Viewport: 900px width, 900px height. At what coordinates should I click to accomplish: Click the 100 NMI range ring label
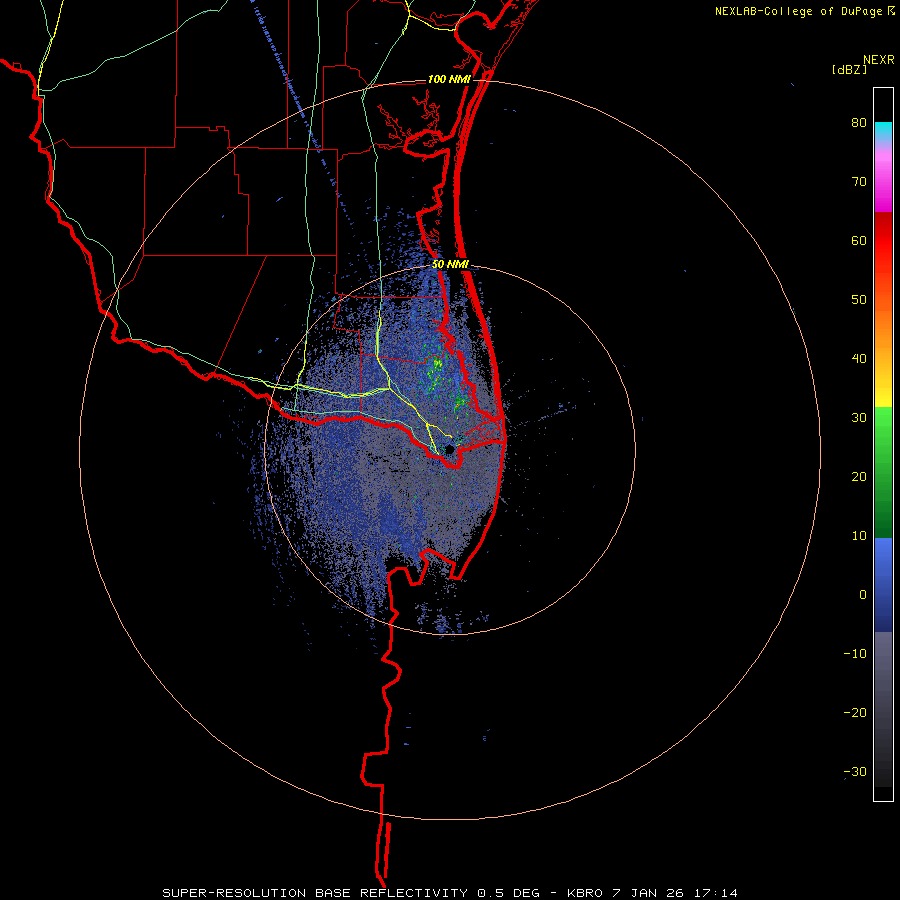[449, 79]
